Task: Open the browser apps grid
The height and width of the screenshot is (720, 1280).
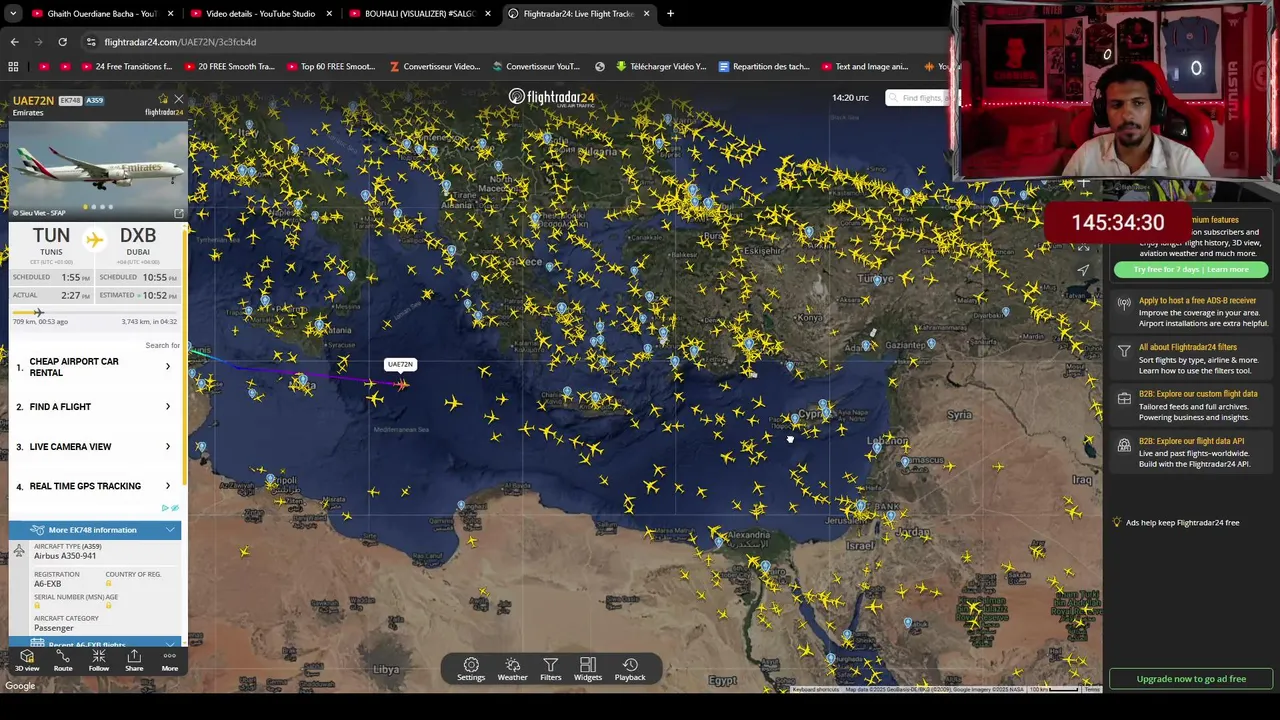Action: click(x=13, y=67)
